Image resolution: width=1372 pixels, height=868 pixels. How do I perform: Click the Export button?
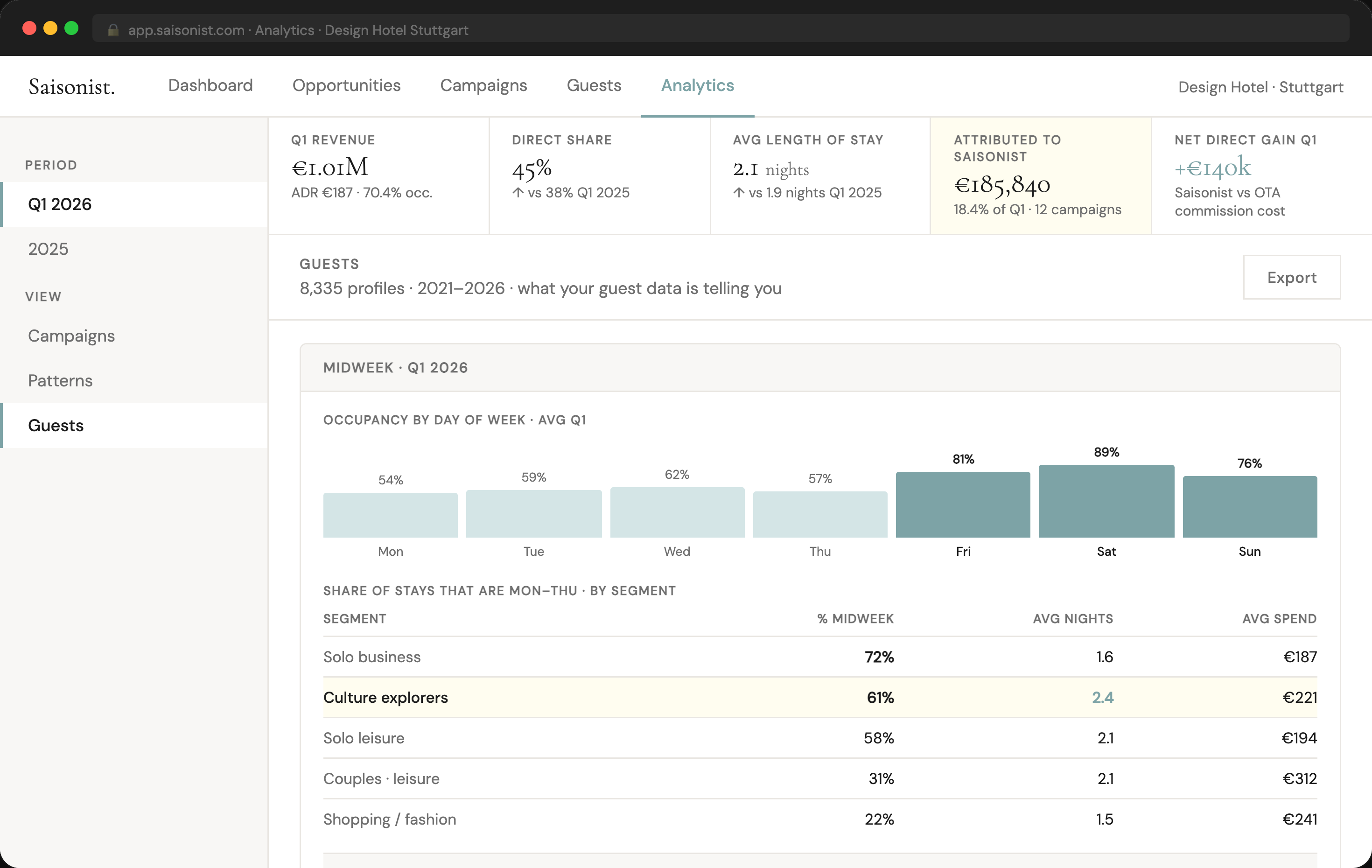point(1292,277)
